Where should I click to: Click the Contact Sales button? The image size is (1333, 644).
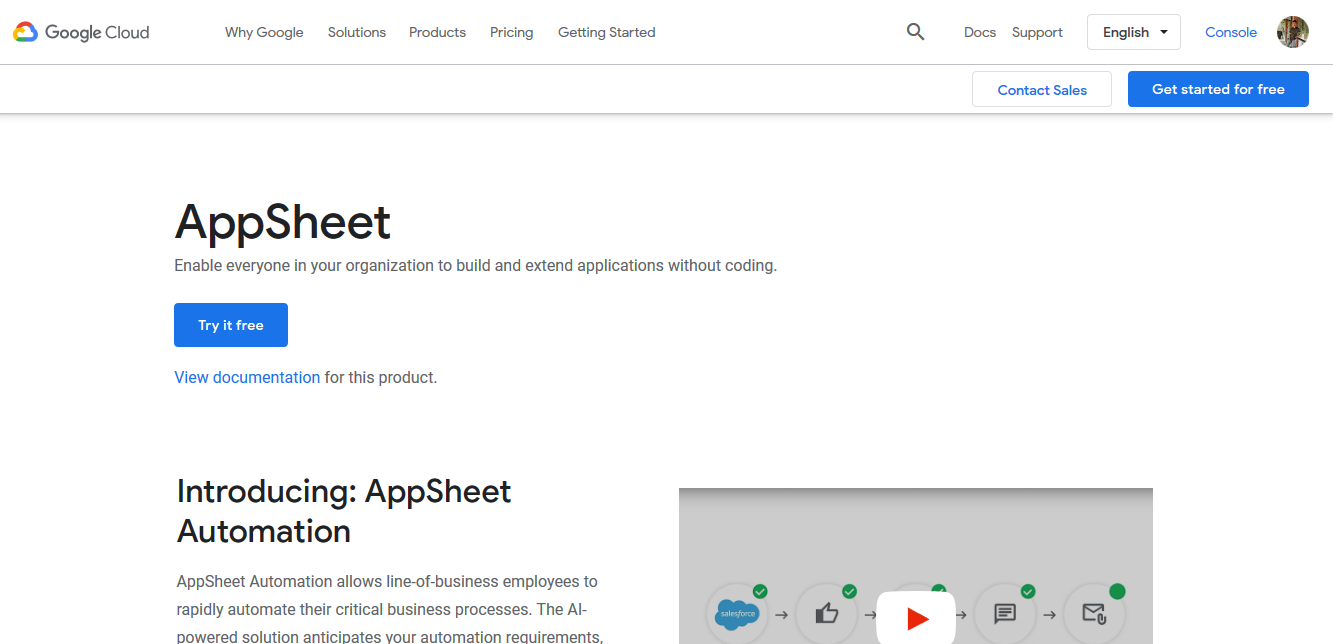[1042, 89]
